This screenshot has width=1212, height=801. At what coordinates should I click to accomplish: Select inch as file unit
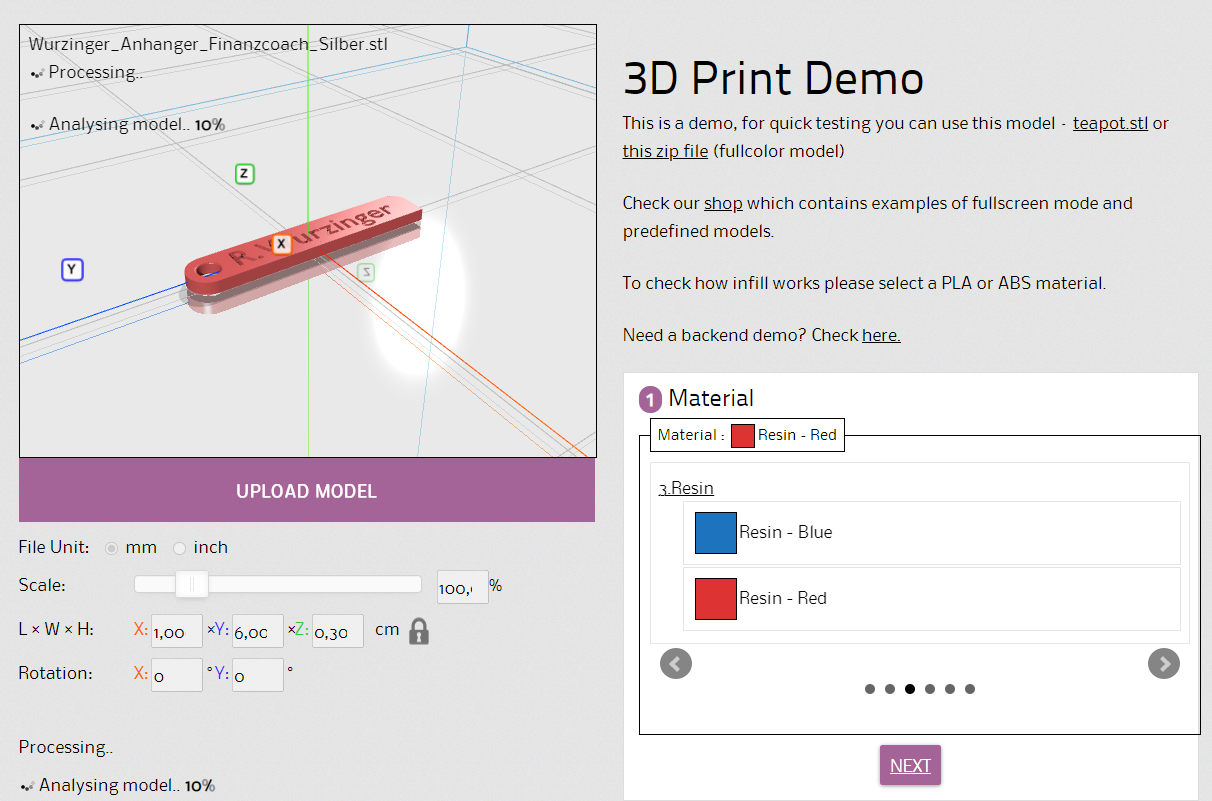click(180, 548)
